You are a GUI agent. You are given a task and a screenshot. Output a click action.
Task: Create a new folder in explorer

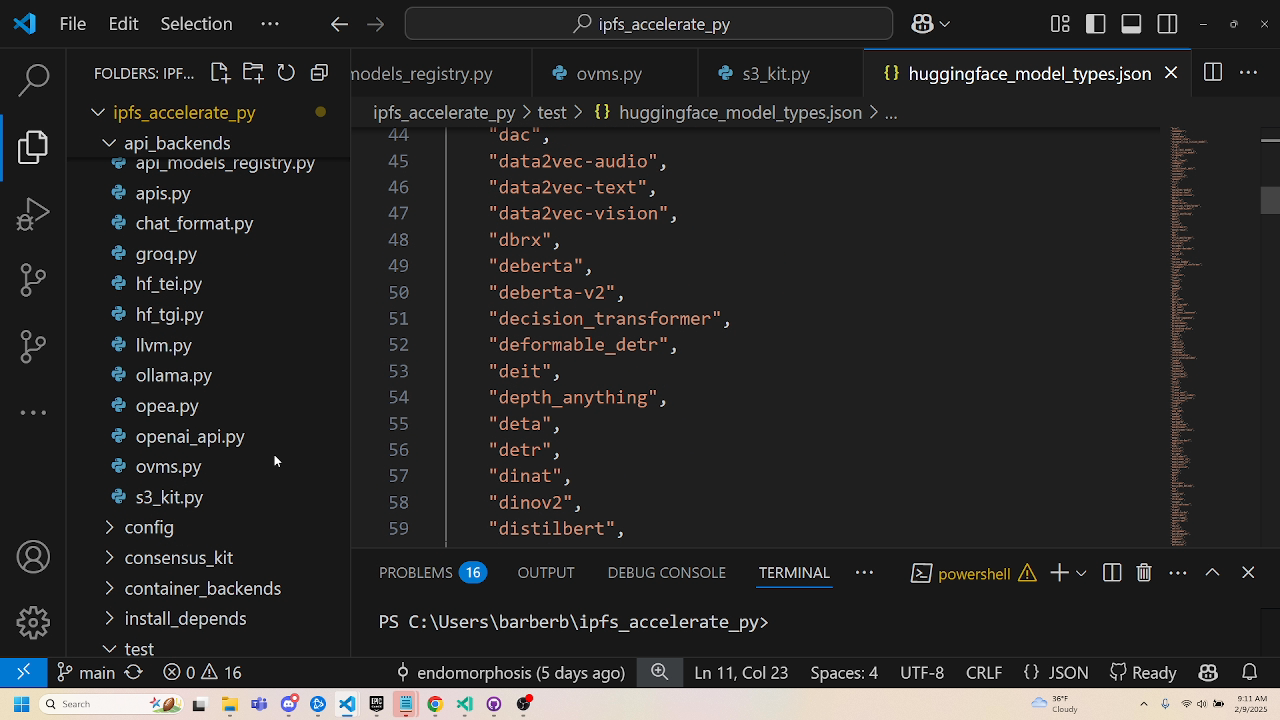coord(253,73)
